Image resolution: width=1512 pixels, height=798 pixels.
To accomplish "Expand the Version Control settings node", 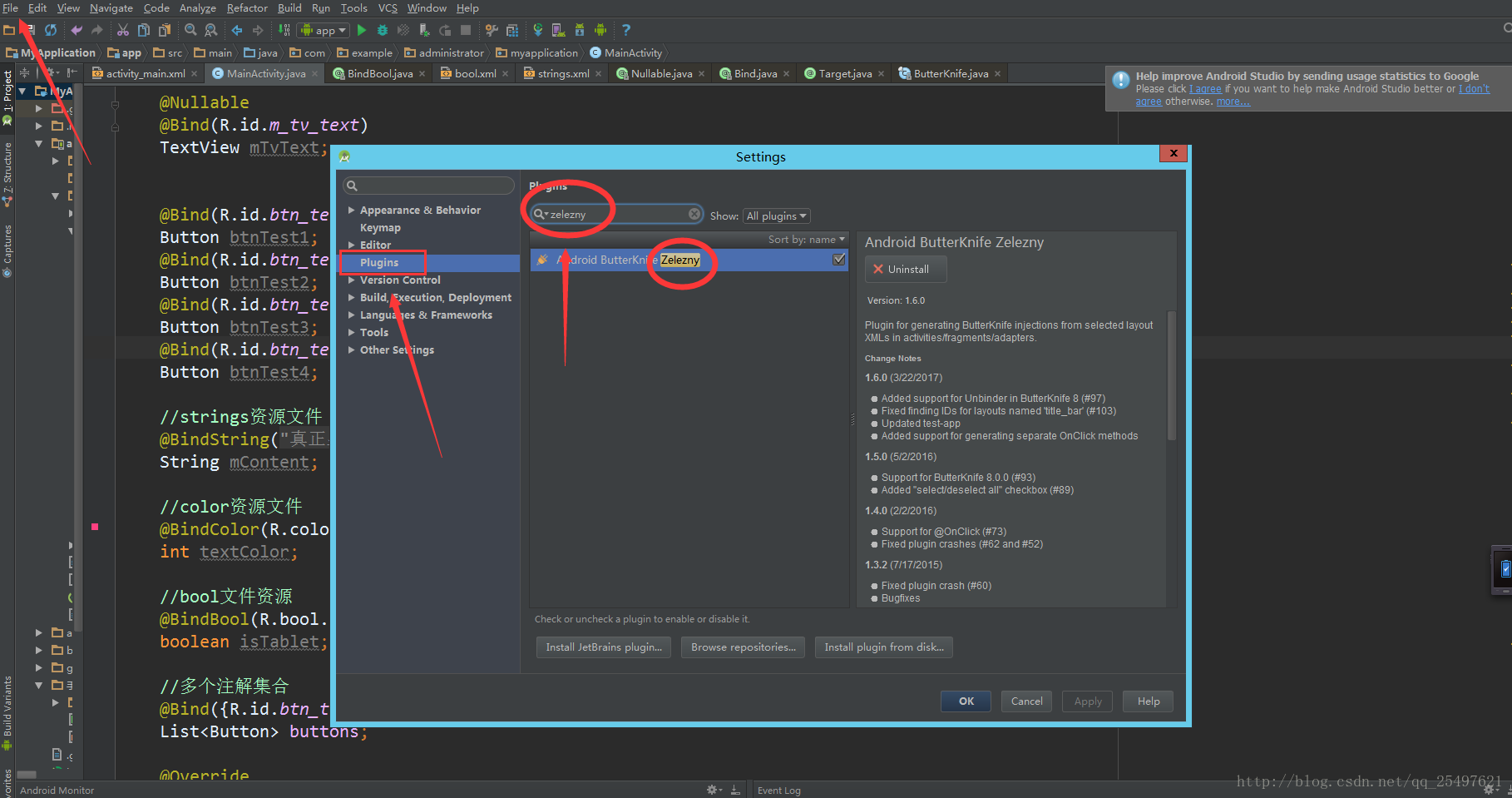I will point(352,280).
